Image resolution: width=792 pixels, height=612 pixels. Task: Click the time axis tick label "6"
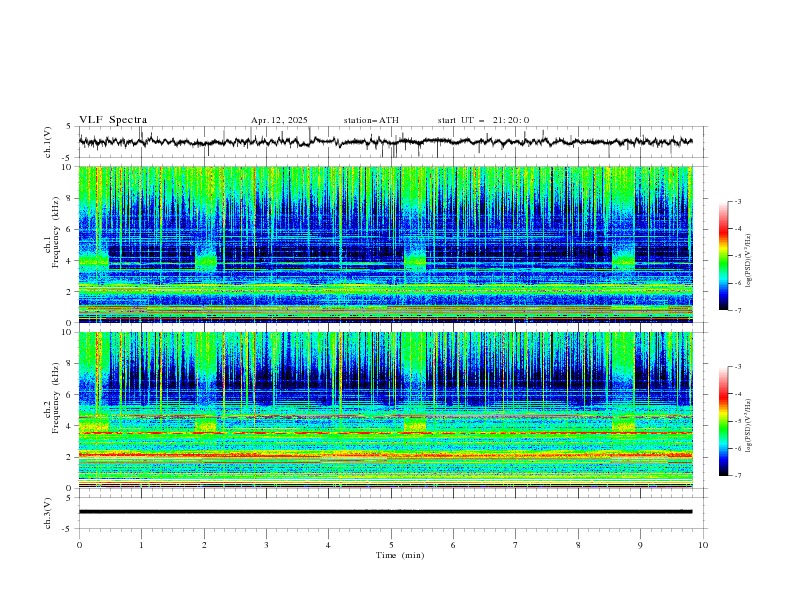click(x=453, y=545)
